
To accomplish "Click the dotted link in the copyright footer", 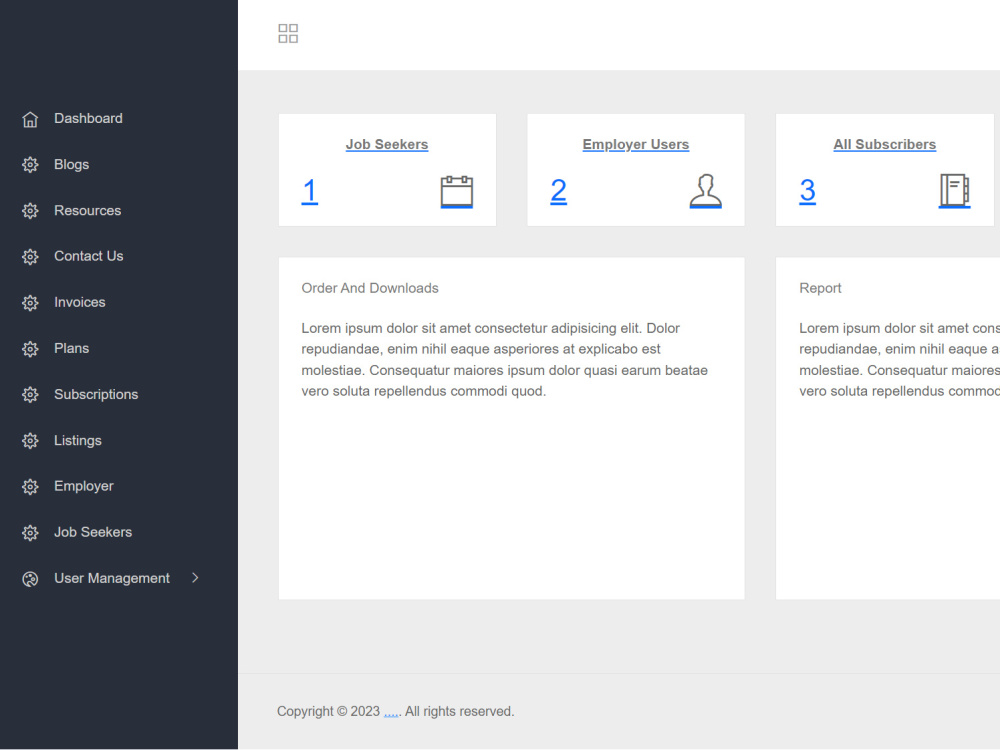I will click(x=391, y=712).
